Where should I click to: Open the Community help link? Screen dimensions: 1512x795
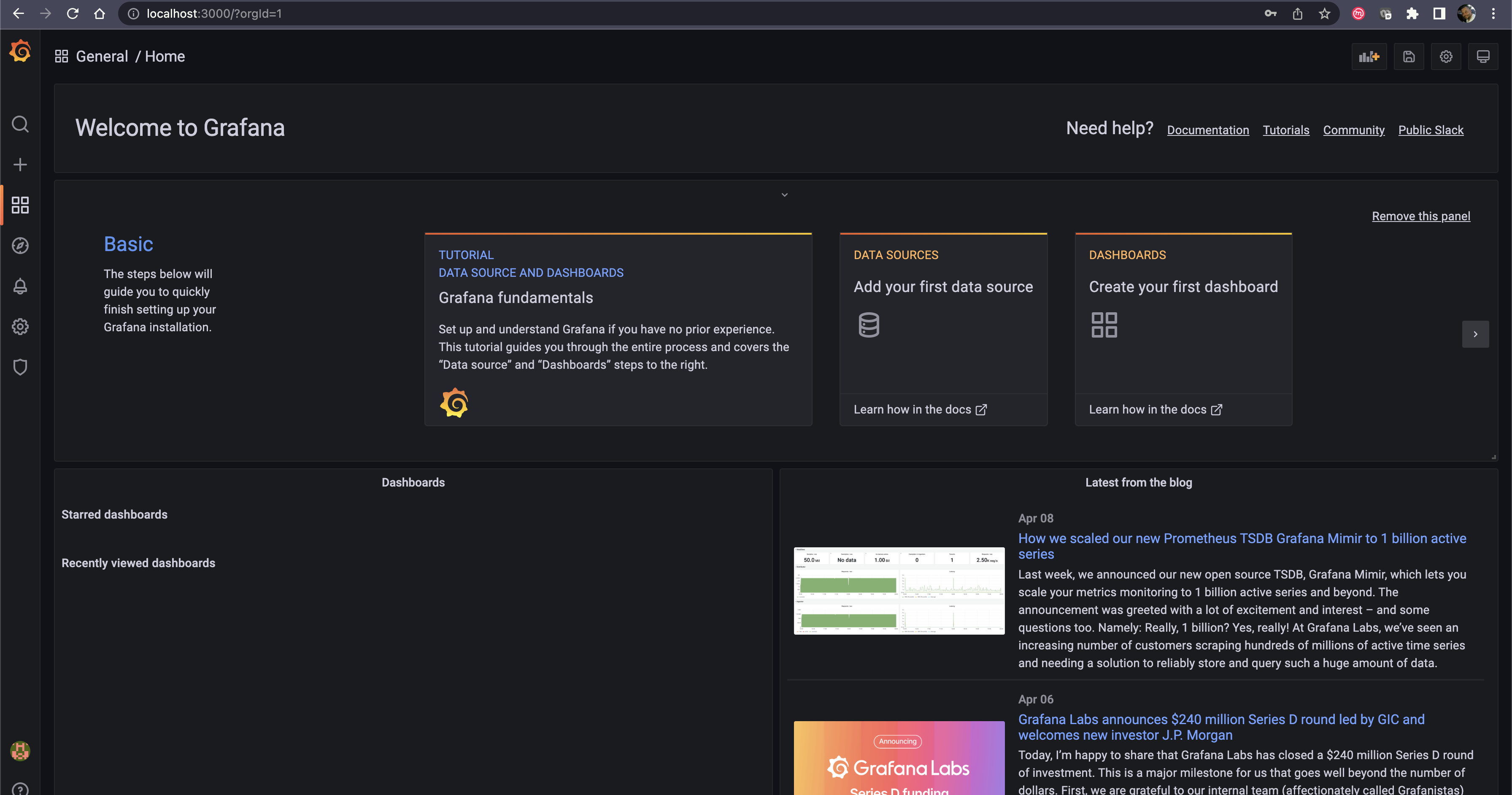tap(1353, 130)
